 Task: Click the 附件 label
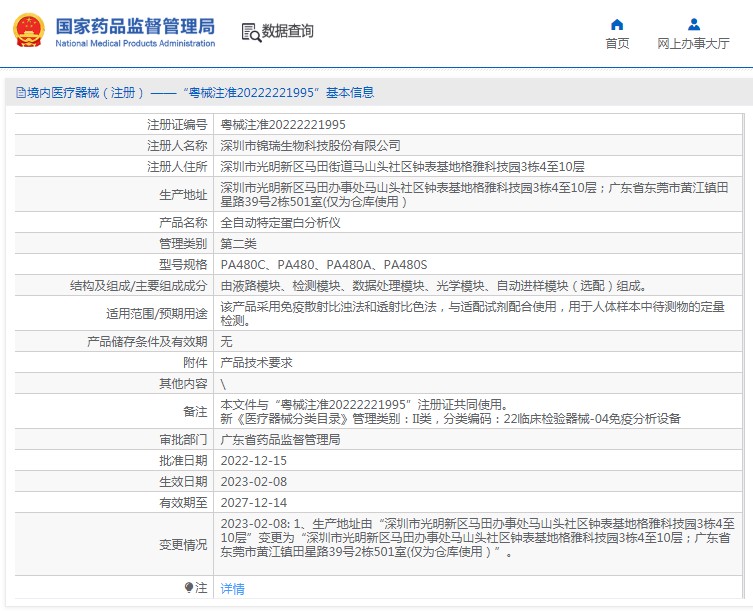coord(195,363)
